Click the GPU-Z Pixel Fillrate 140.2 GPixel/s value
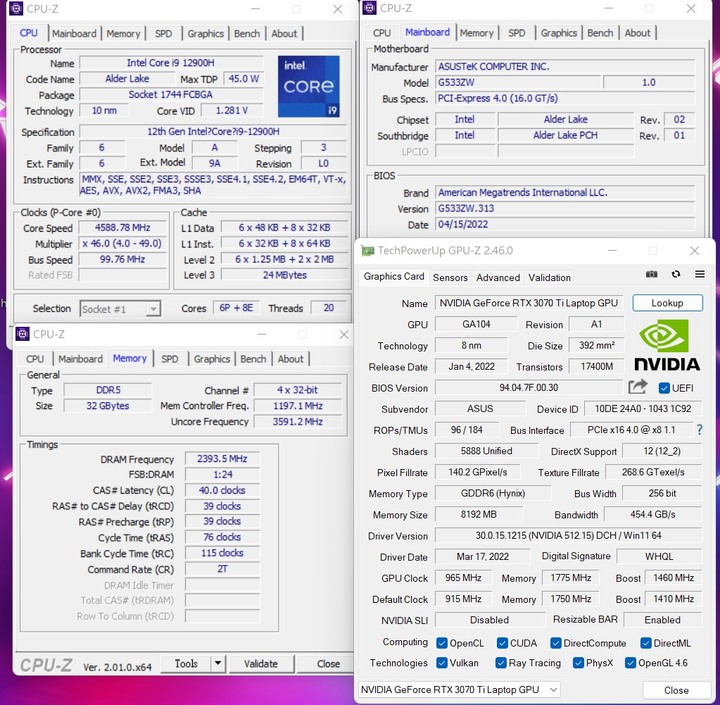The image size is (720, 705). click(x=478, y=472)
